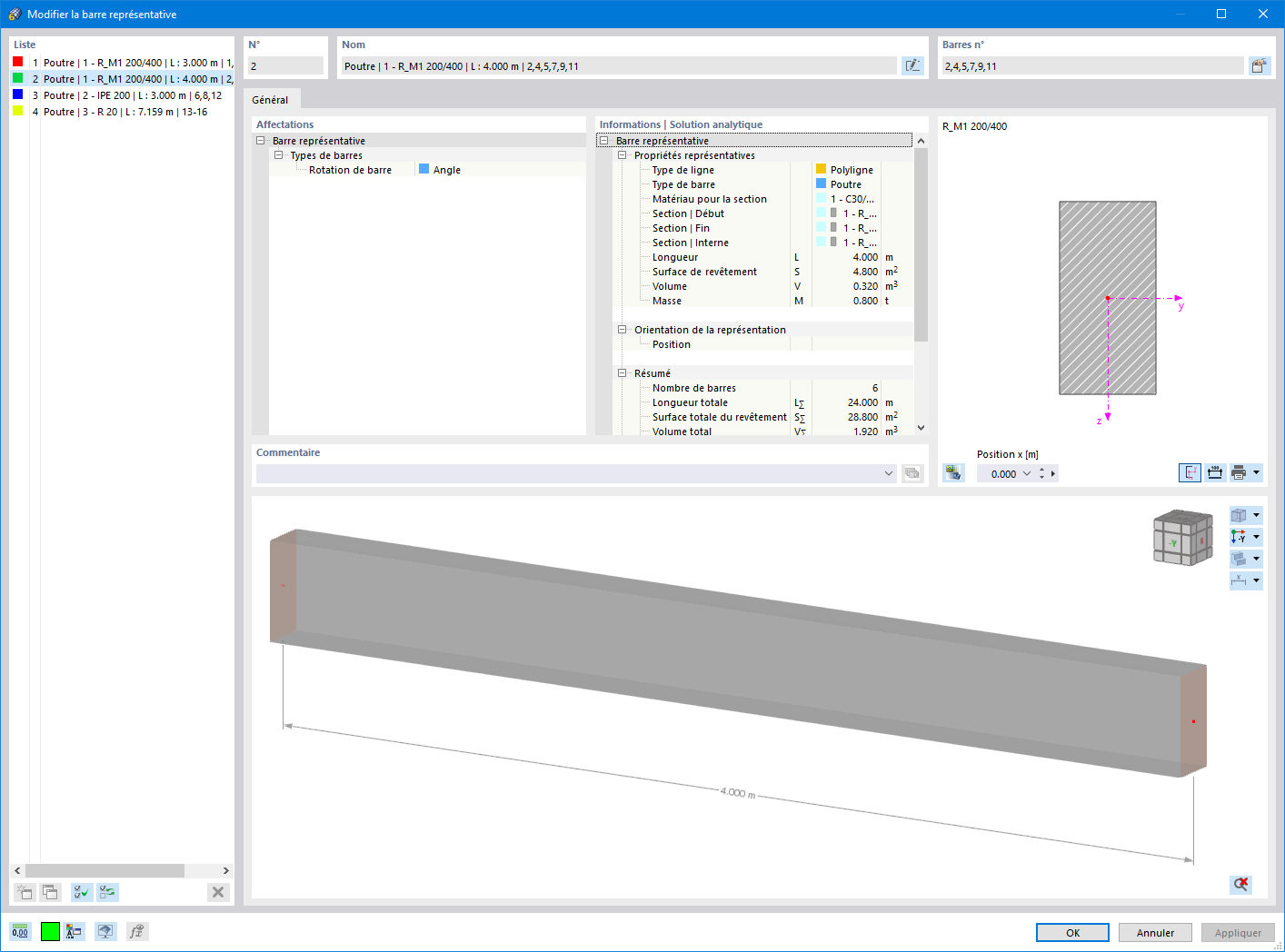The image size is (1285, 952).
Task: Click the solid model render icon
Action: coord(1239,559)
